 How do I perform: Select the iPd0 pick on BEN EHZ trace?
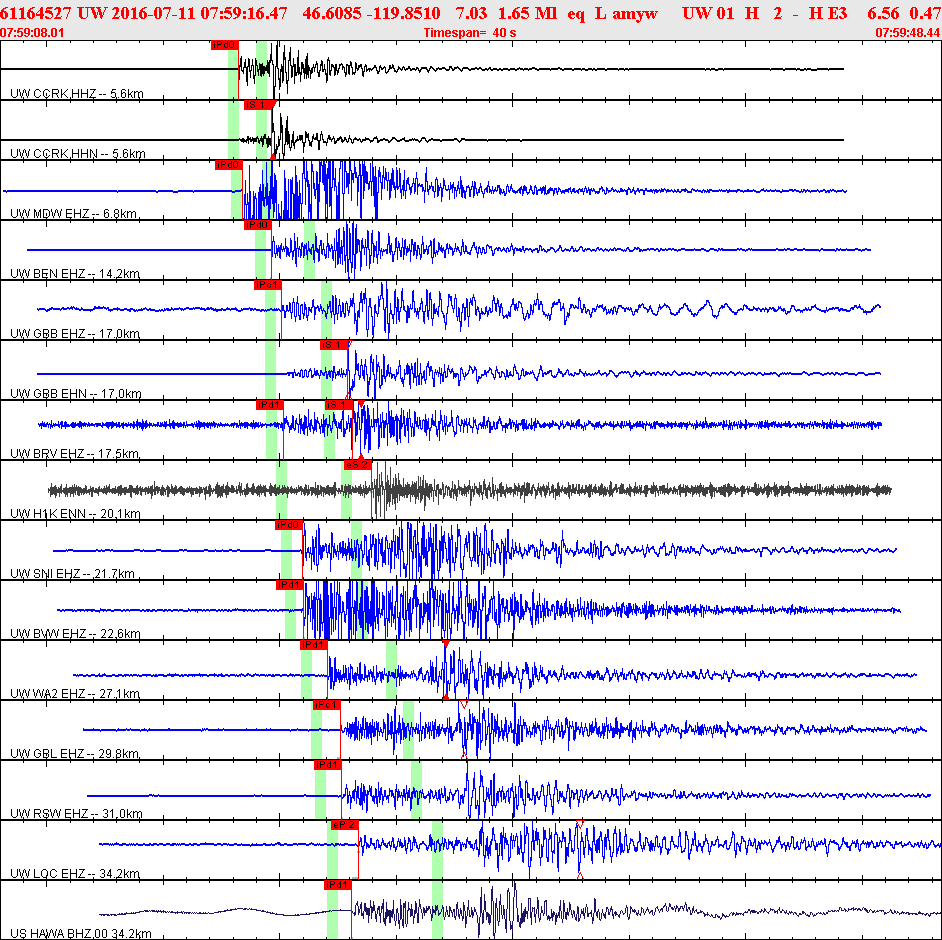[x=258, y=225]
